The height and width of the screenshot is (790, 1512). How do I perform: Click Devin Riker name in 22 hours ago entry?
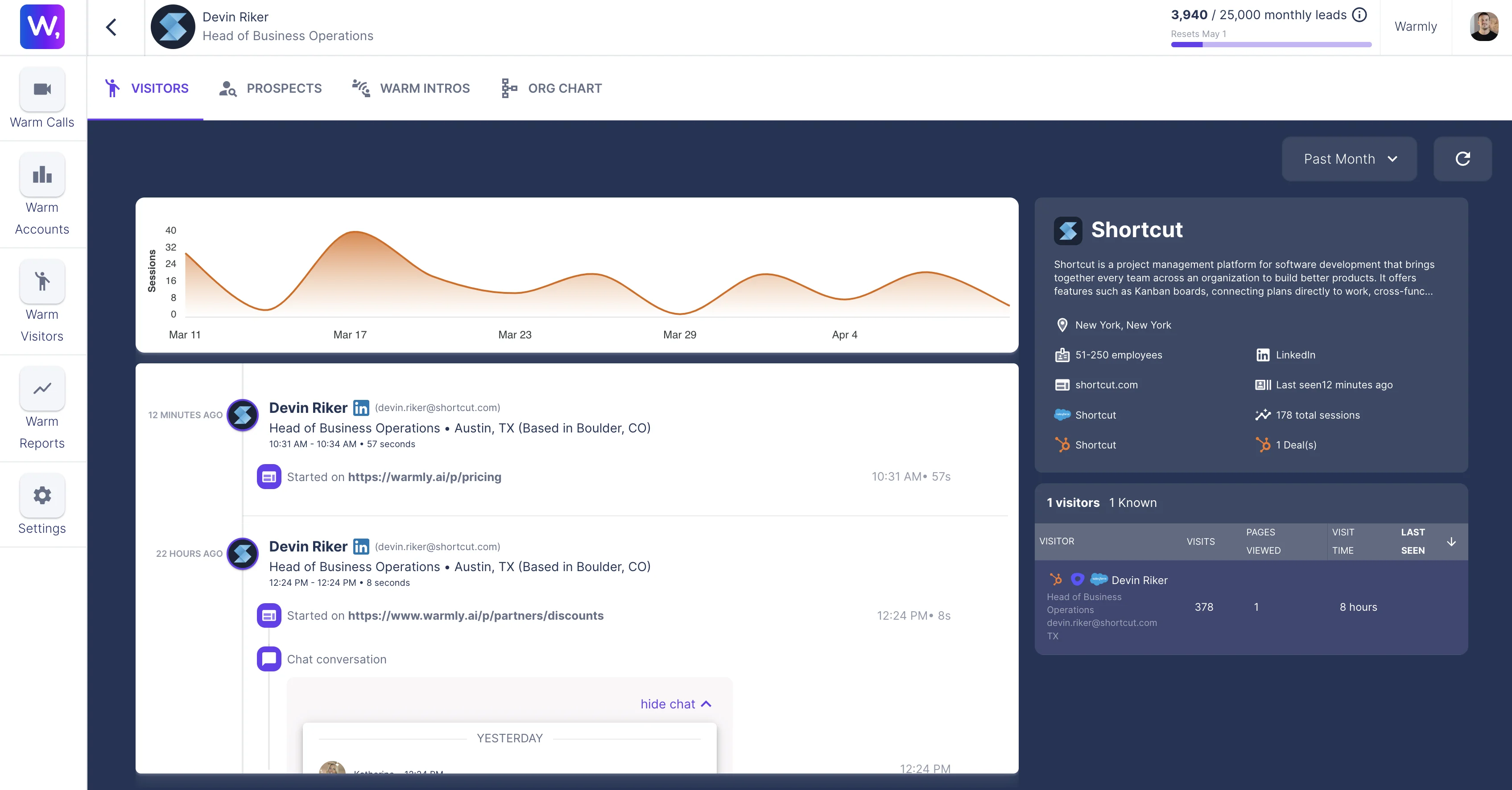tap(308, 547)
